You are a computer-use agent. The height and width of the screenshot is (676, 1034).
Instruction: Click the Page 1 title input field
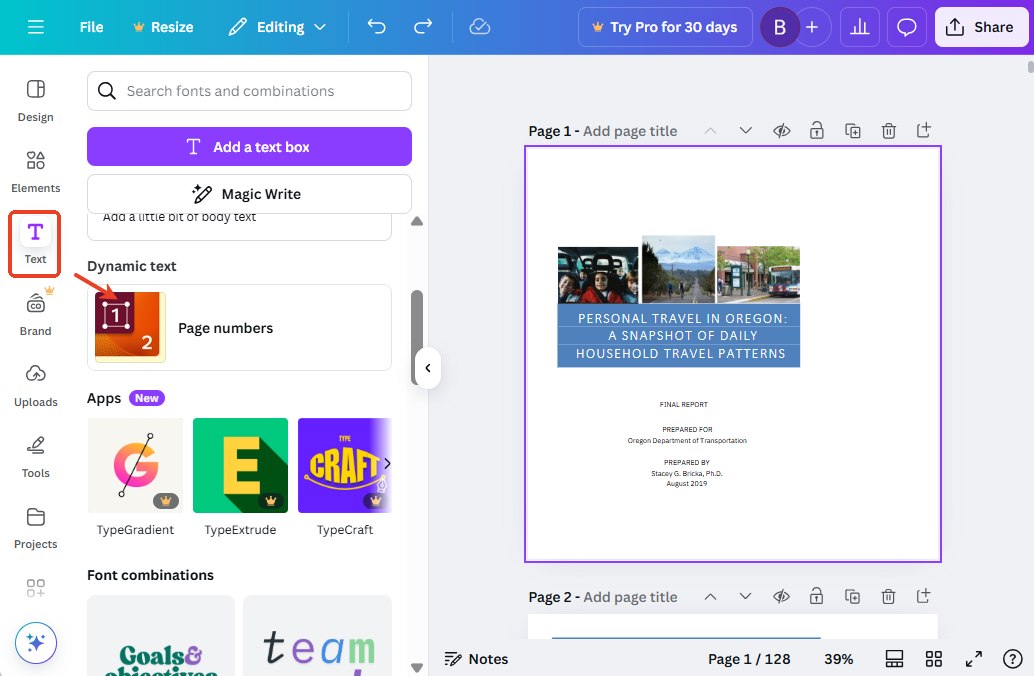coord(631,130)
